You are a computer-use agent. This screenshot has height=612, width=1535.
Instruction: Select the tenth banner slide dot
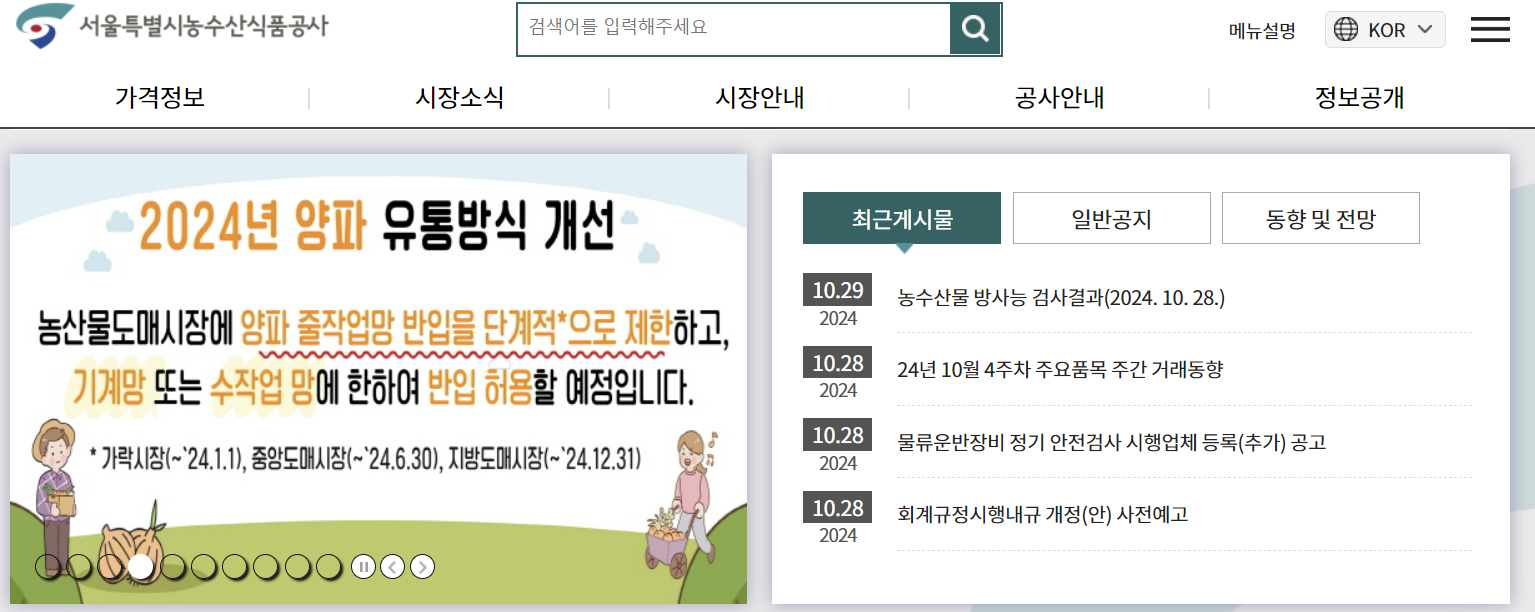coord(329,567)
